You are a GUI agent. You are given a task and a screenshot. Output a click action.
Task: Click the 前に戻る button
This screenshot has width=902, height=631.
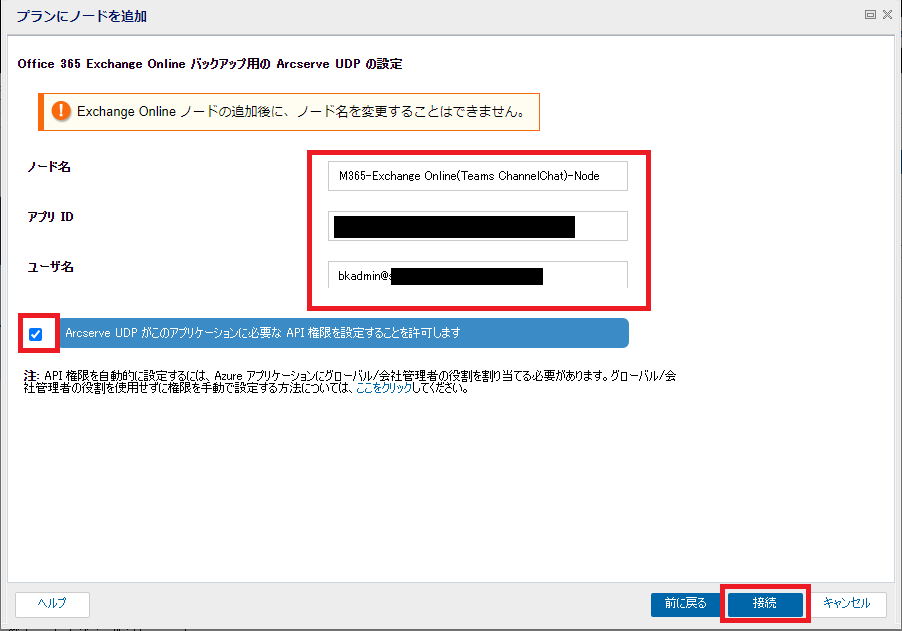(686, 604)
